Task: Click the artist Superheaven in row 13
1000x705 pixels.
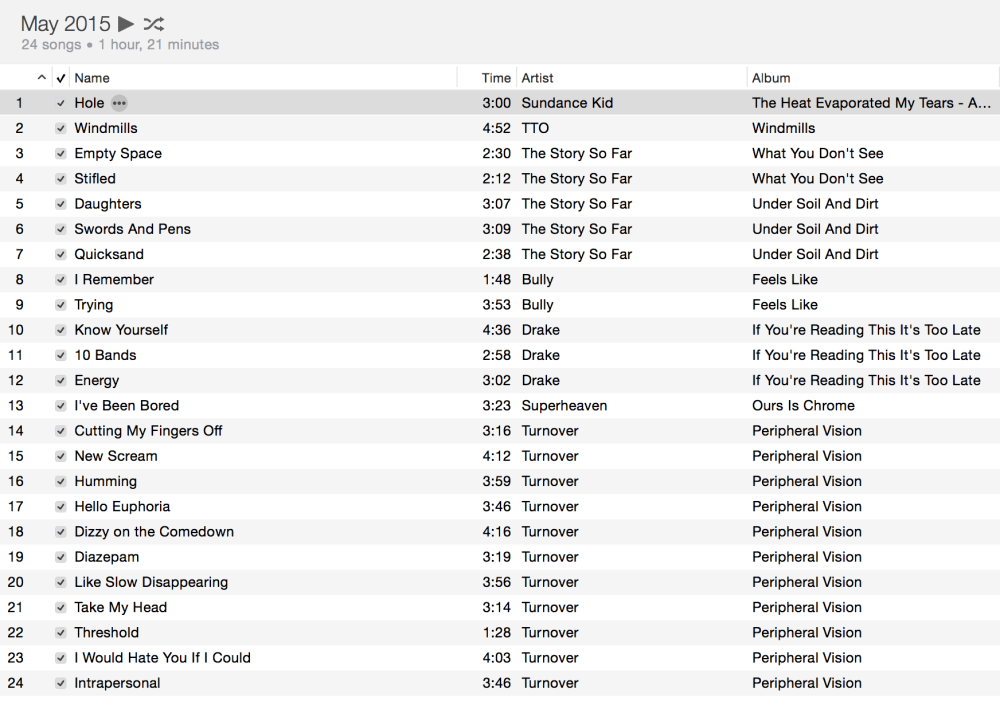Action: [x=564, y=406]
